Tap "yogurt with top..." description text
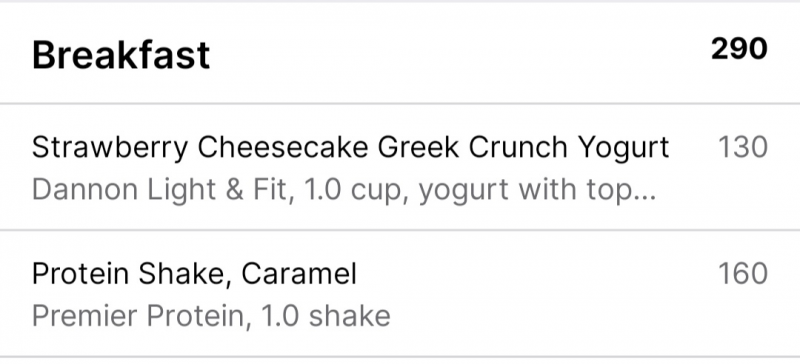The width and height of the screenshot is (800, 364). pos(537,191)
